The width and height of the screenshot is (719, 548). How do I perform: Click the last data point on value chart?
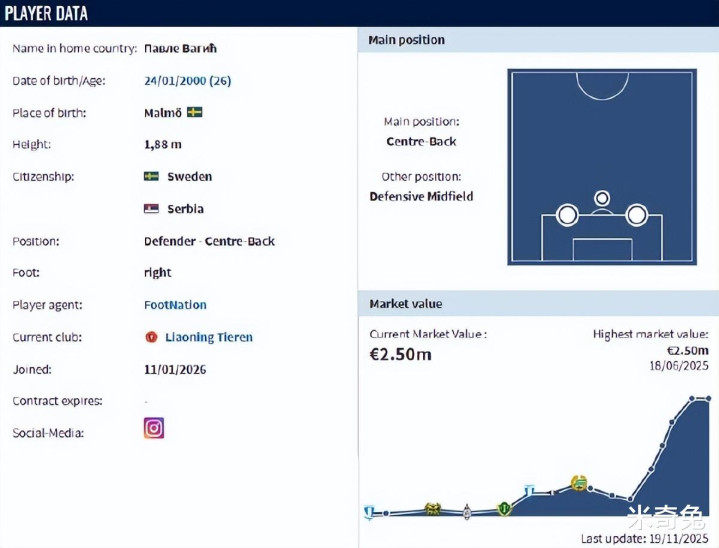pos(708,399)
